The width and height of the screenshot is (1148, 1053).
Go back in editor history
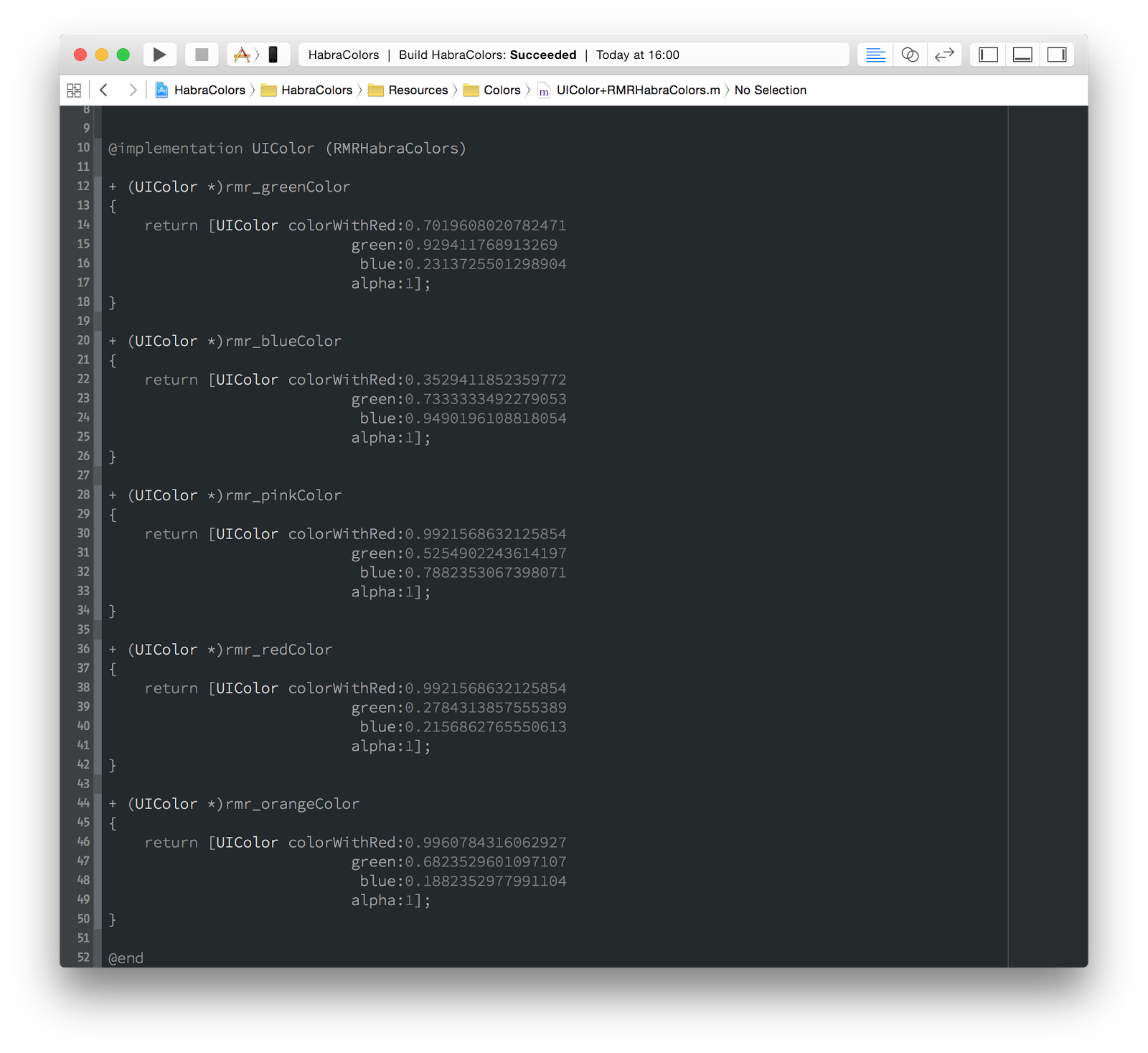(x=104, y=90)
